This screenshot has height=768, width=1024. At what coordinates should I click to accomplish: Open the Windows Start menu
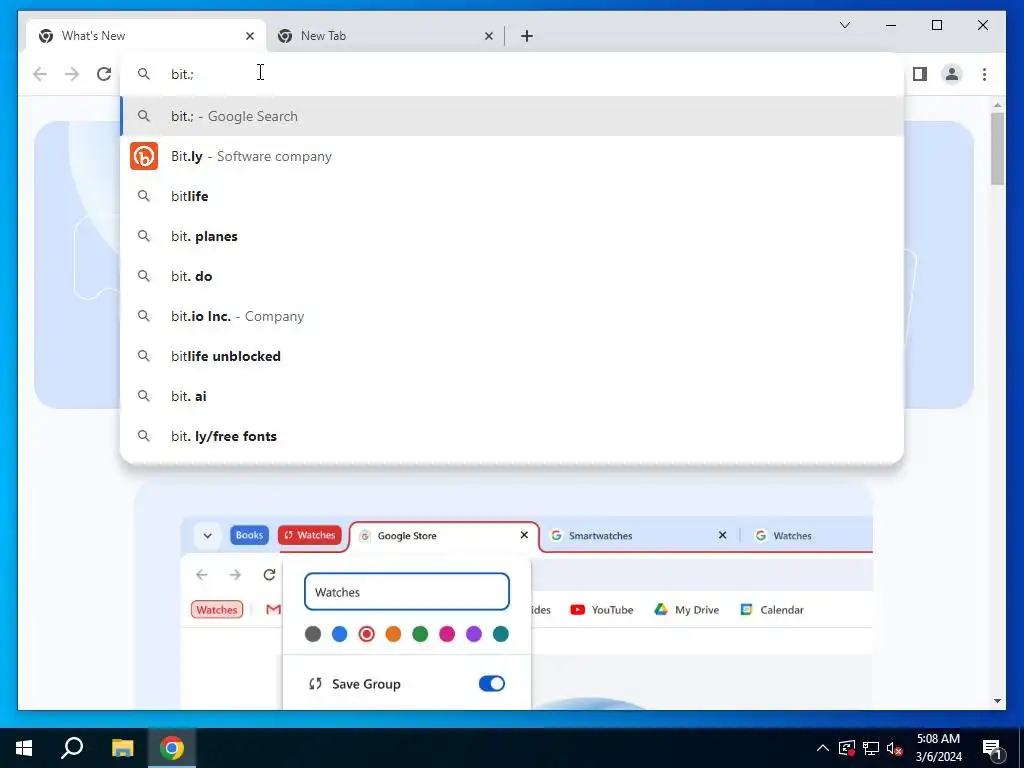click(x=24, y=748)
